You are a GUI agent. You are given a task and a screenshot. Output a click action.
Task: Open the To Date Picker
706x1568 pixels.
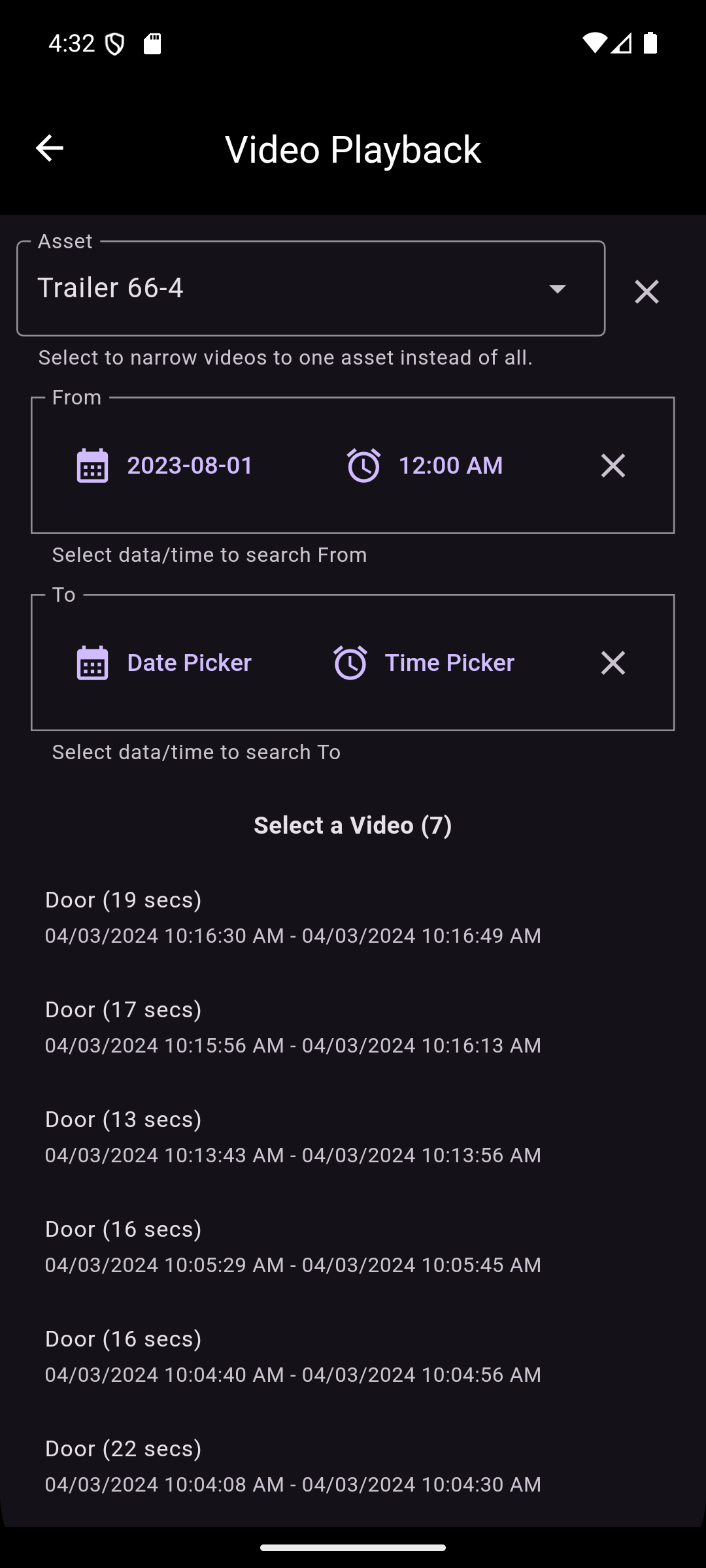189,663
